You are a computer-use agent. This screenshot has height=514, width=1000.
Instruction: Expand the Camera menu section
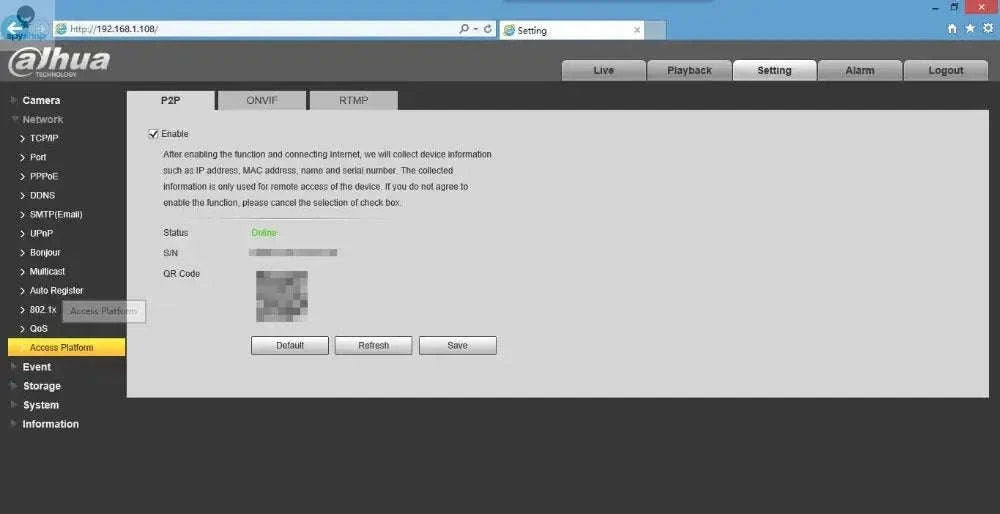(x=41, y=100)
